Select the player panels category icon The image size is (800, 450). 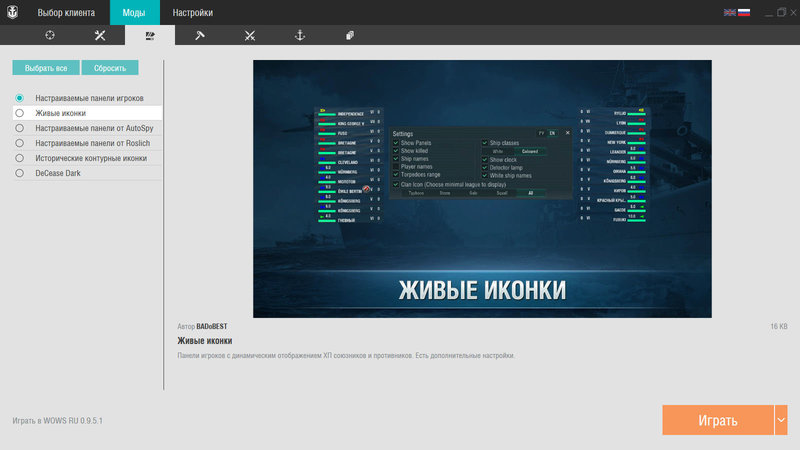149,35
